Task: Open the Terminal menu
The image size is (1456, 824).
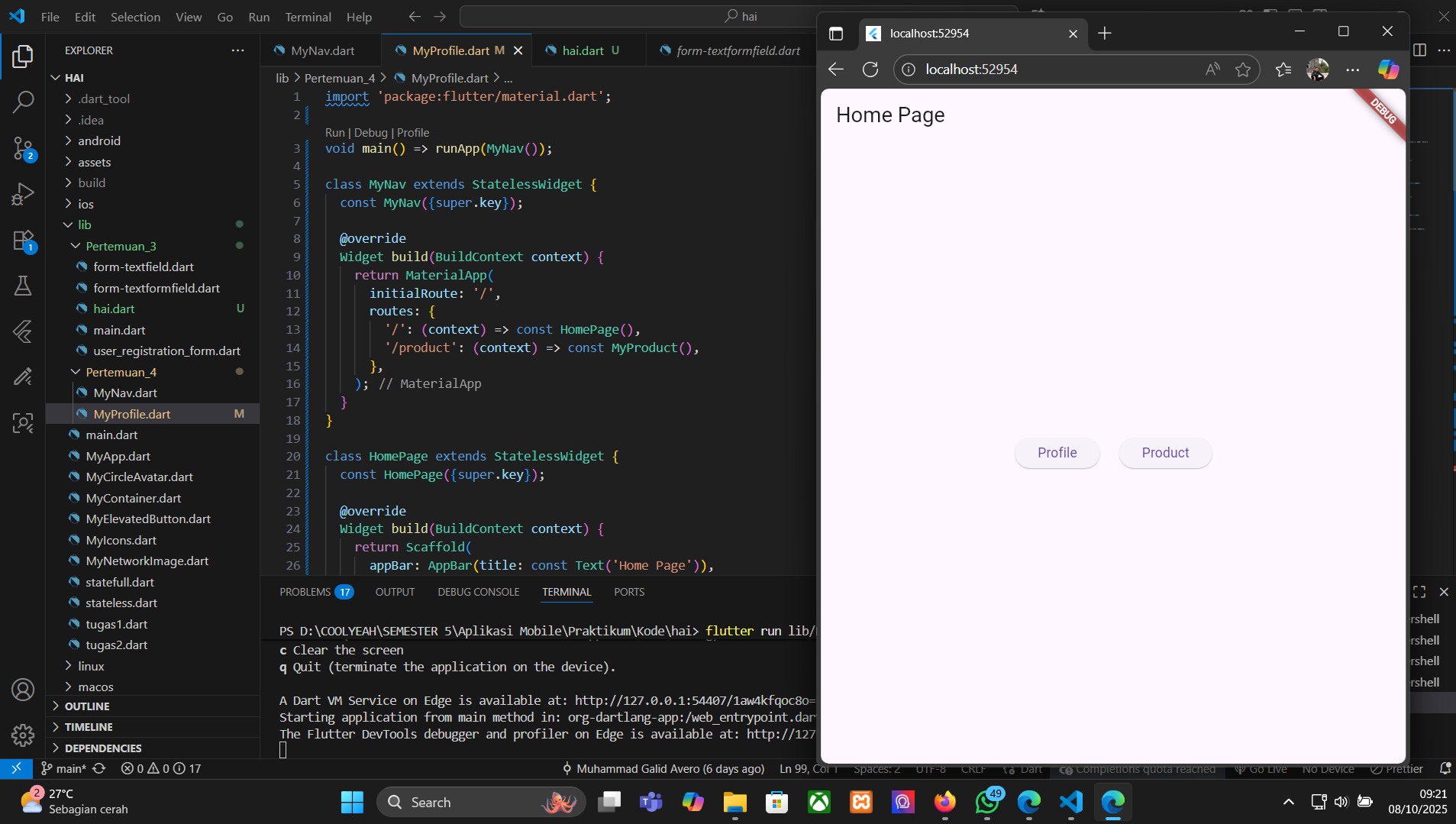Action: point(308,17)
